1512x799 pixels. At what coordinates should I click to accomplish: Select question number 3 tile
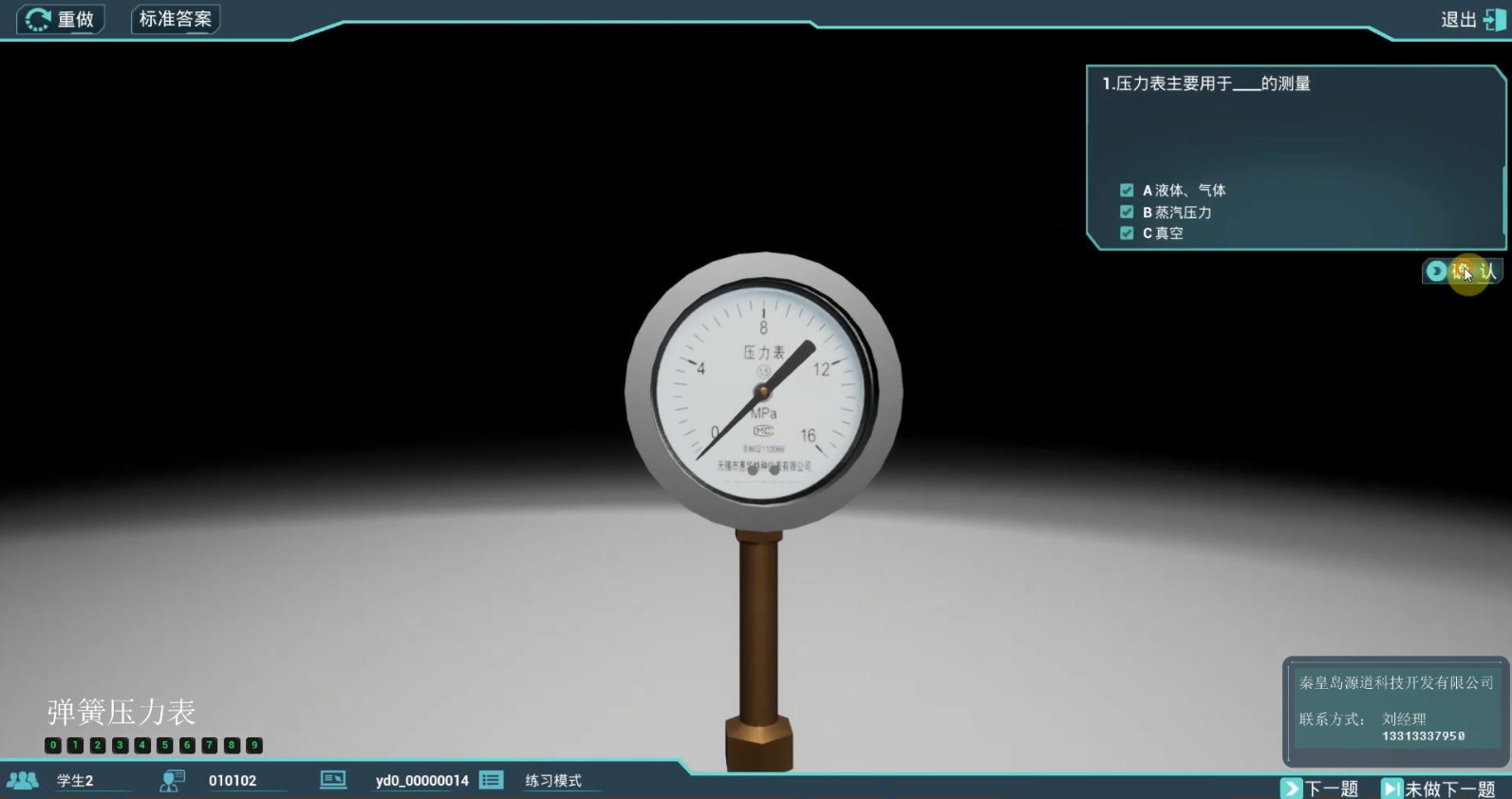coord(120,746)
